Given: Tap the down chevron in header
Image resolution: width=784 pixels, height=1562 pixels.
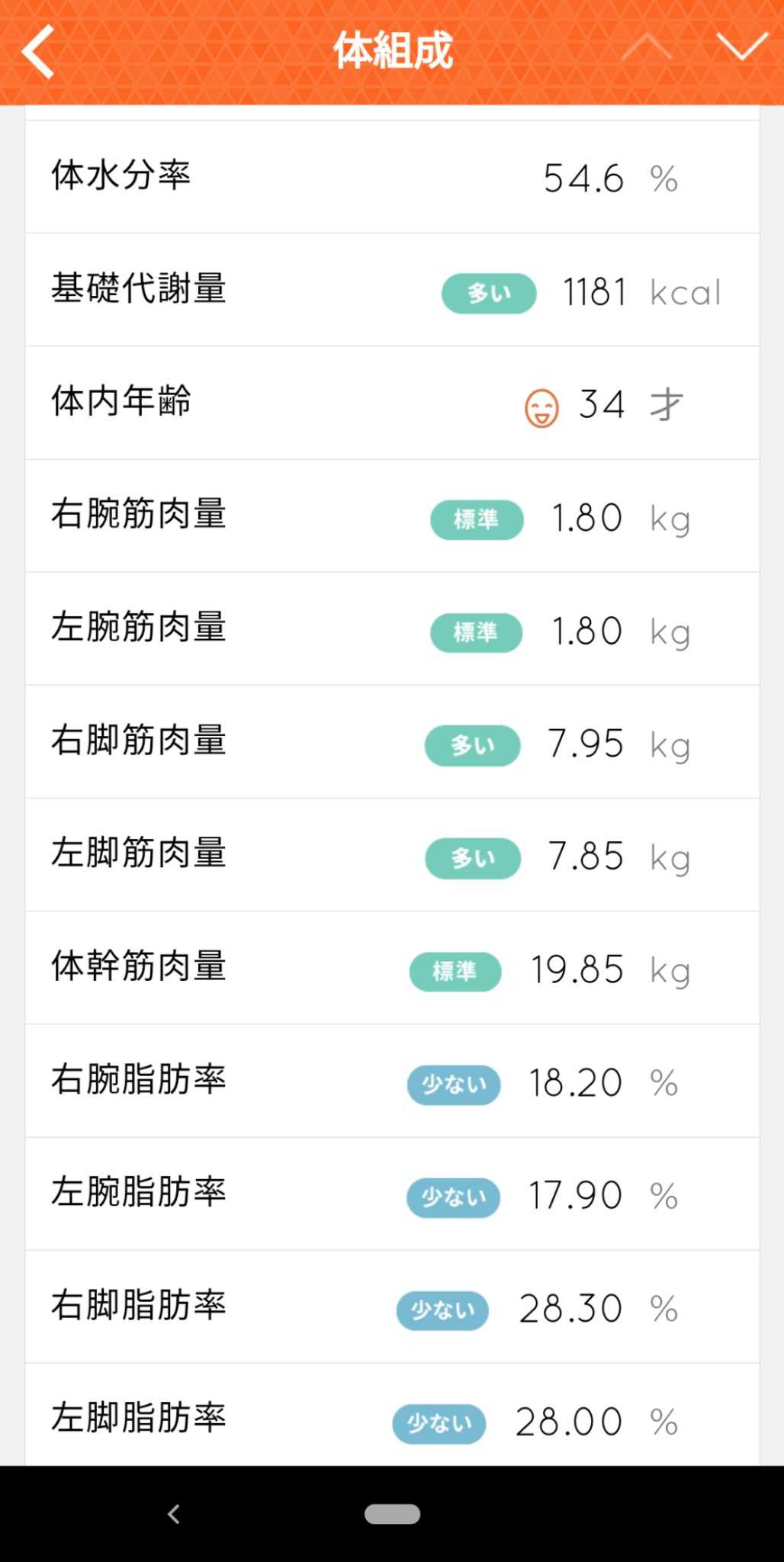Looking at the screenshot, I should 741,47.
